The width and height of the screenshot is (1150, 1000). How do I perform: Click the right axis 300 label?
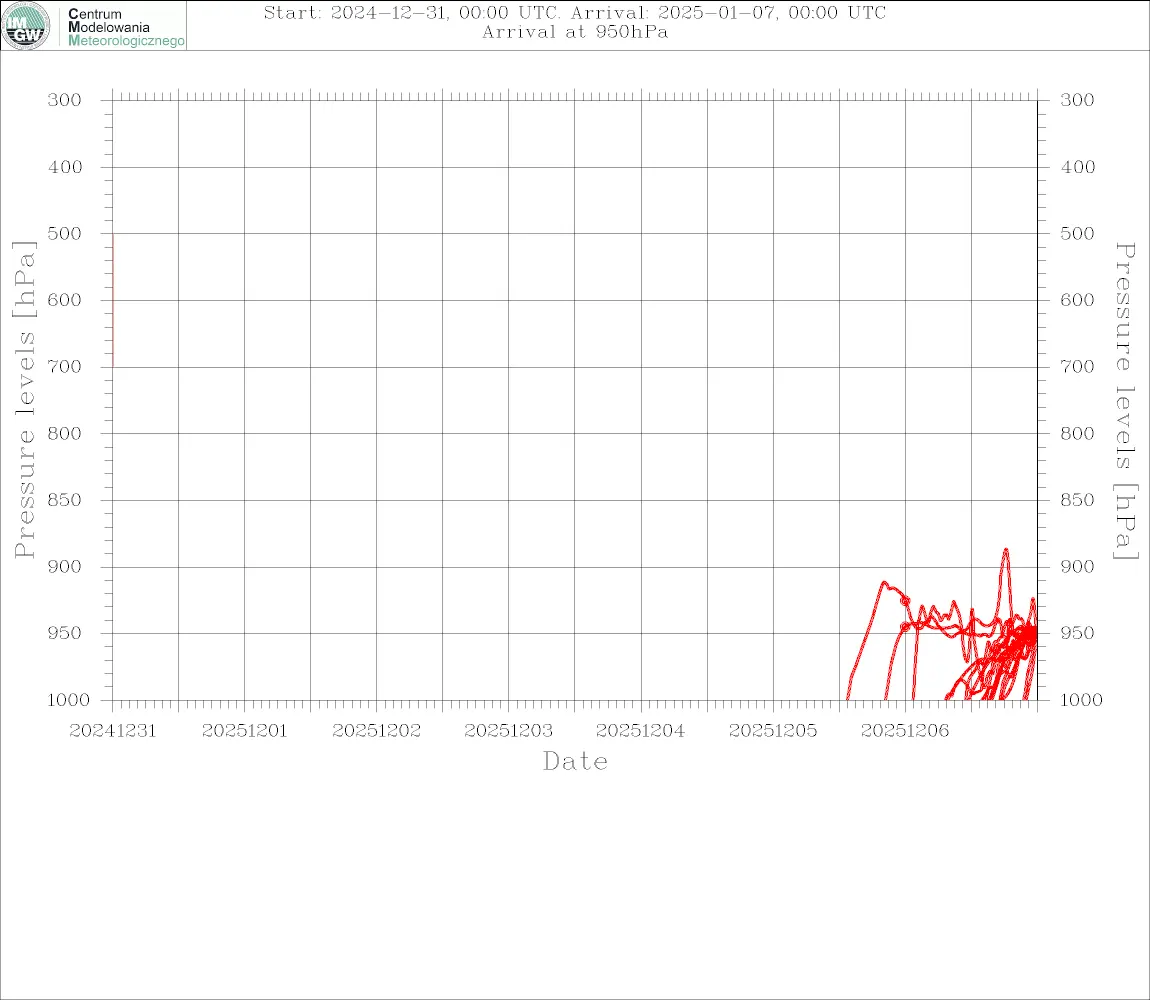pyautogui.click(x=1077, y=100)
